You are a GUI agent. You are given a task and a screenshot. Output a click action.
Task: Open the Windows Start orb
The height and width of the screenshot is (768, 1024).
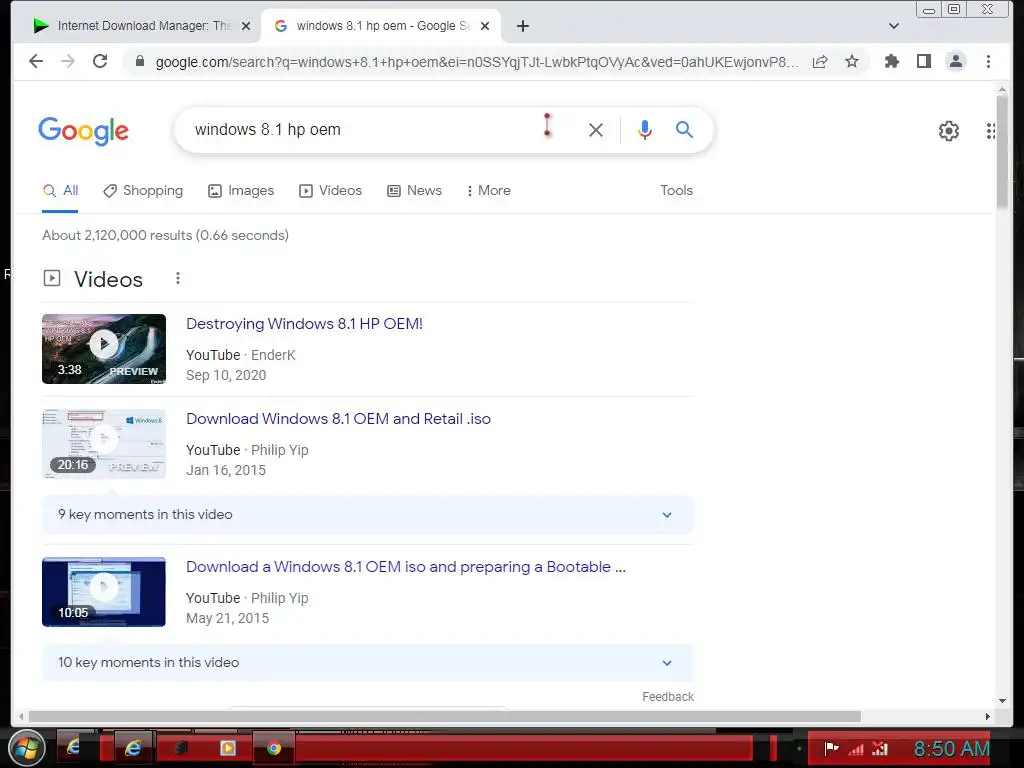25,748
